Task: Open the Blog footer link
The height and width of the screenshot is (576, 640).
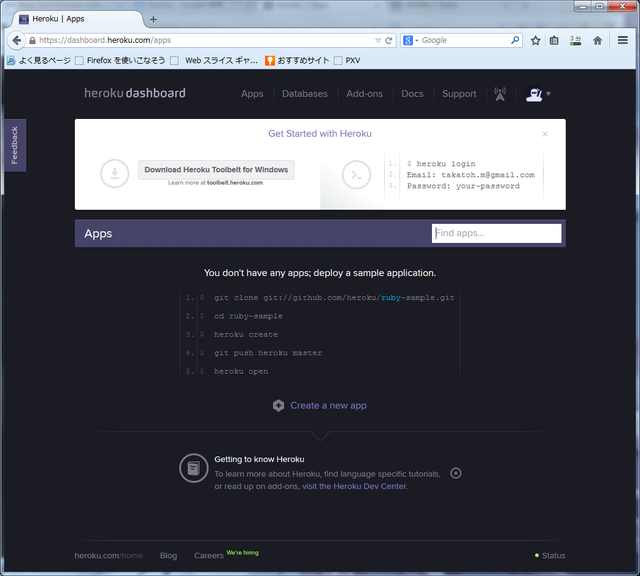Action: tap(168, 556)
